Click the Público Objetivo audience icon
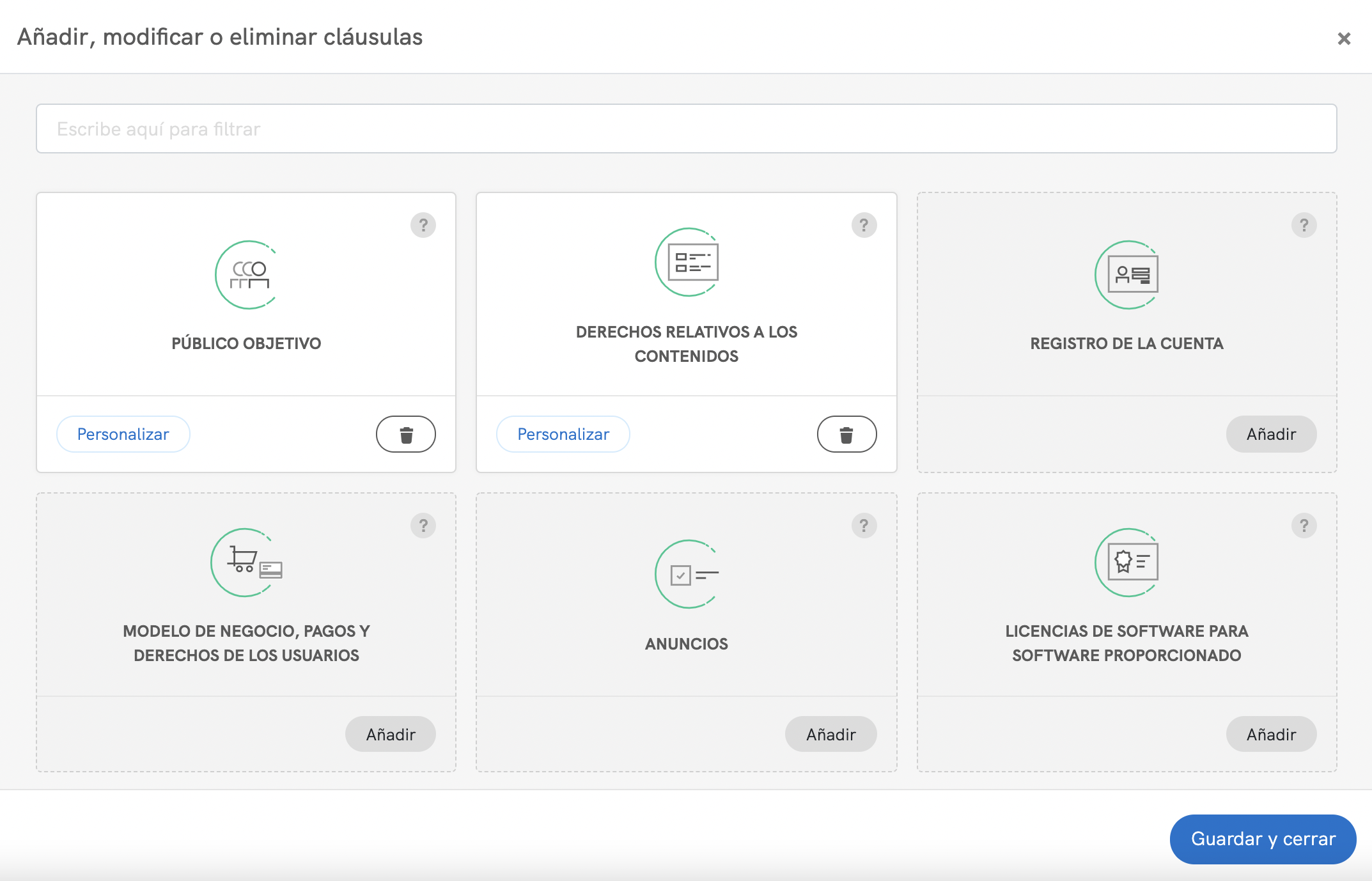The width and height of the screenshot is (1372, 881). tap(247, 275)
